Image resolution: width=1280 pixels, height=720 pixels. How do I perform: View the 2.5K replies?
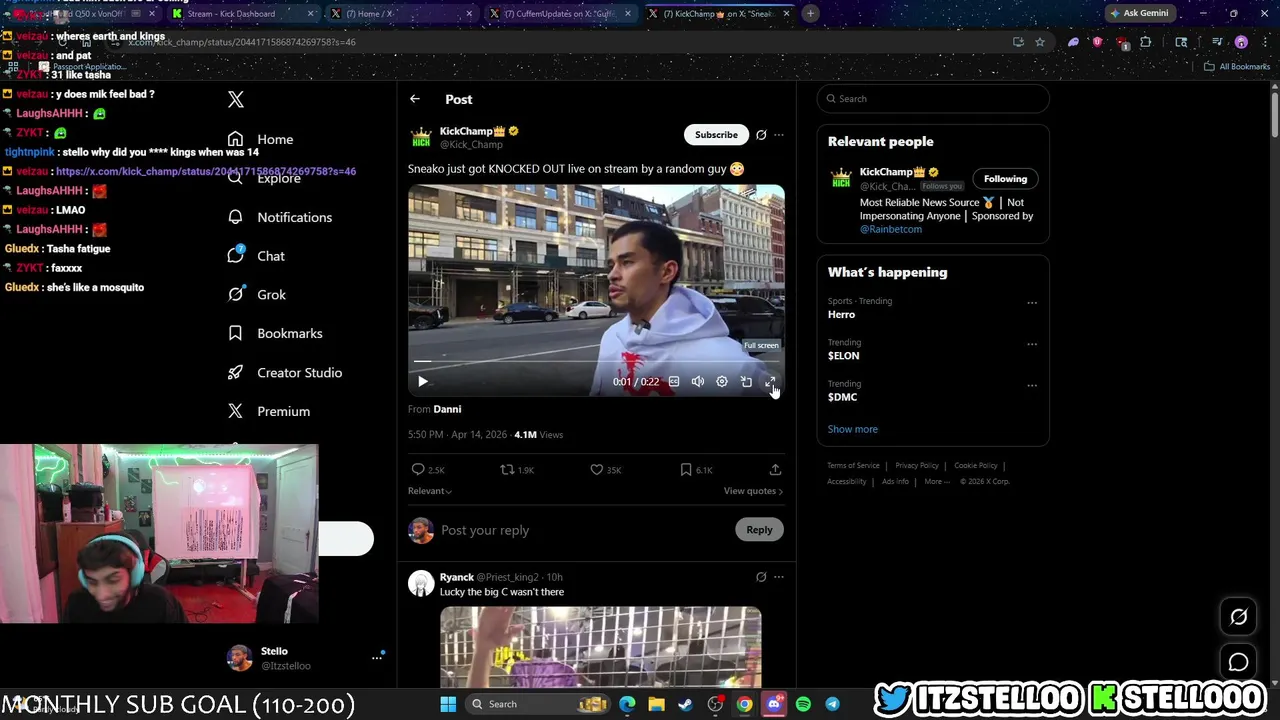(x=428, y=469)
